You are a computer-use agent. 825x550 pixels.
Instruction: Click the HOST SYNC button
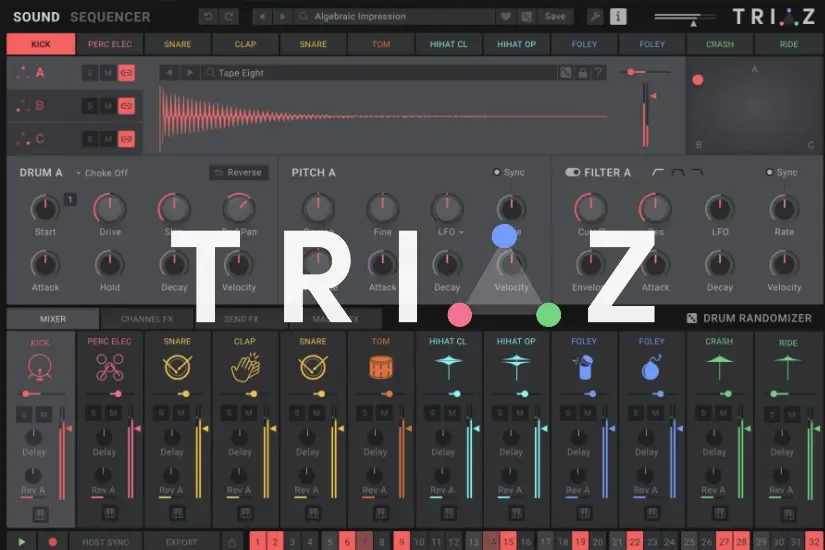pos(106,542)
